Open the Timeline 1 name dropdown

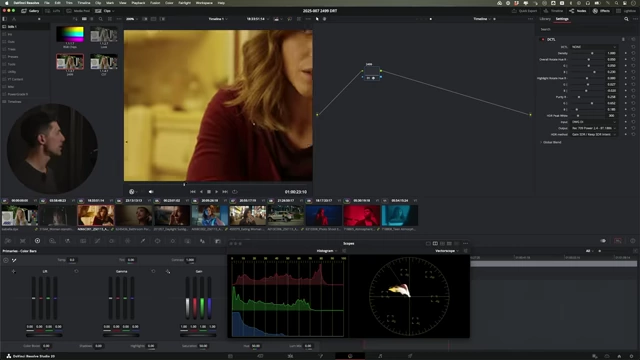tap(218, 19)
